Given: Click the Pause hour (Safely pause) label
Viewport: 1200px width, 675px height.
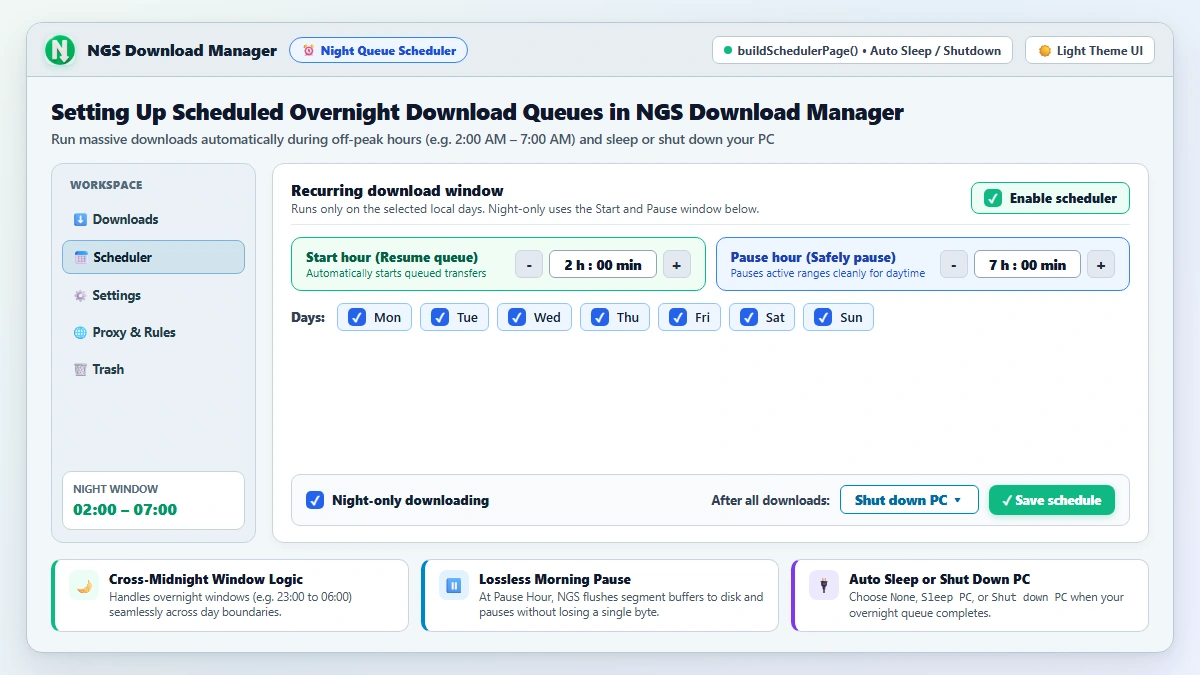Looking at the screenshot, I should coord(813,257).
